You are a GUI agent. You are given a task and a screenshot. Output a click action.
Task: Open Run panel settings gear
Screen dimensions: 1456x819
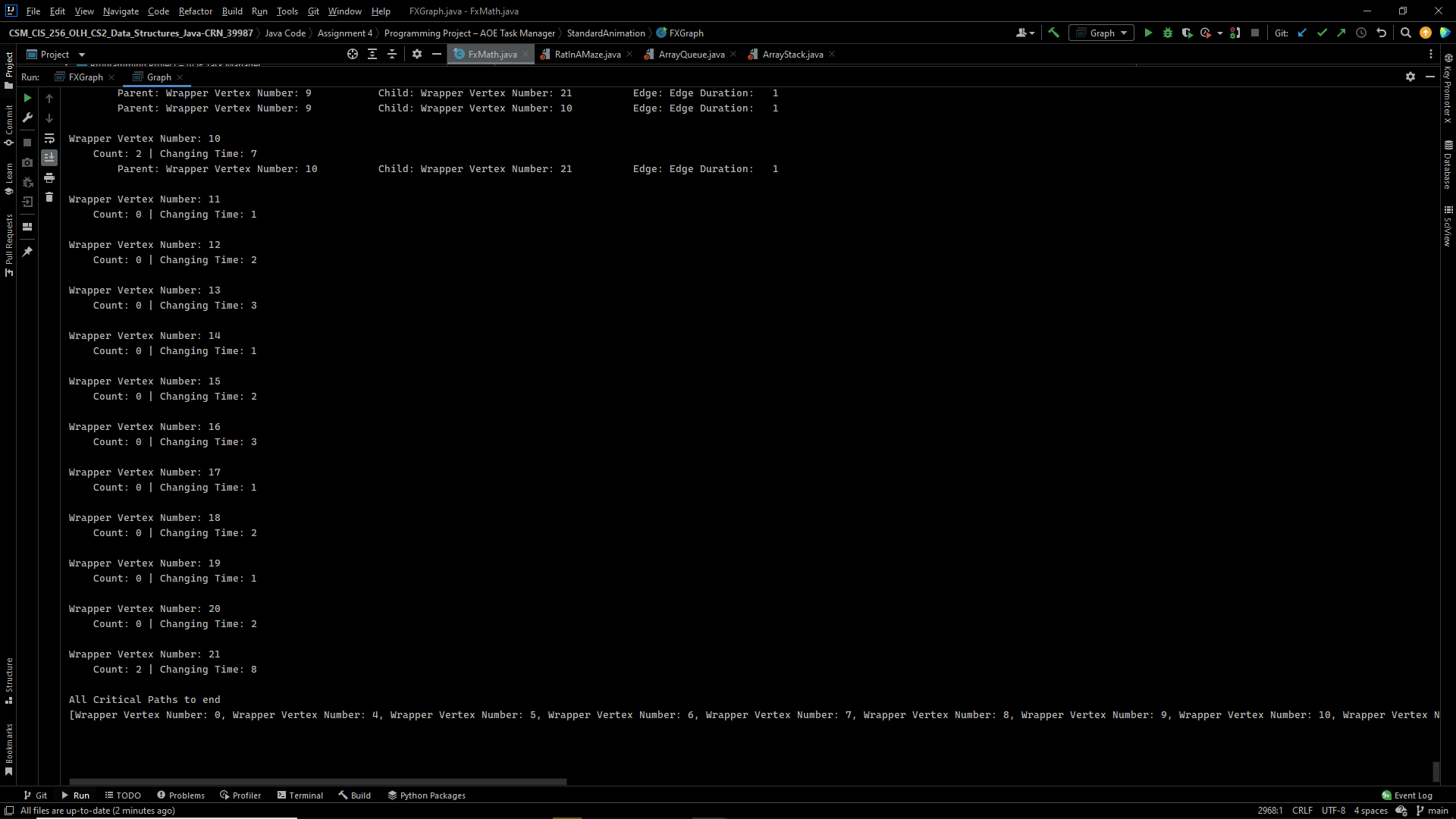click(x=1410, y=77)
